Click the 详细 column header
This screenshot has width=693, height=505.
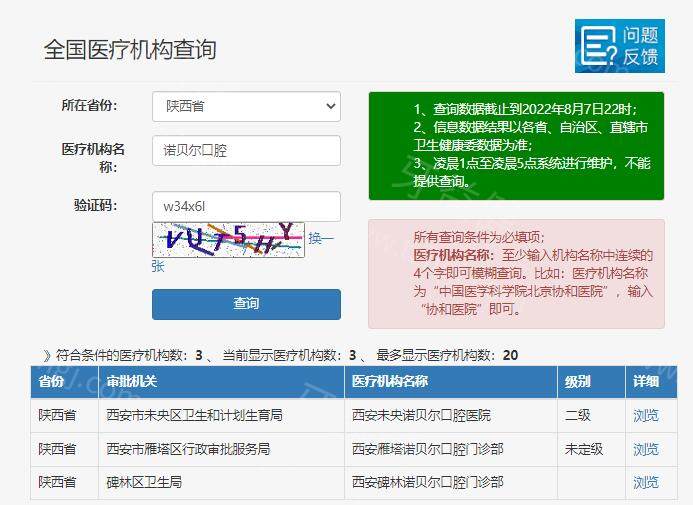coord(651,382)
